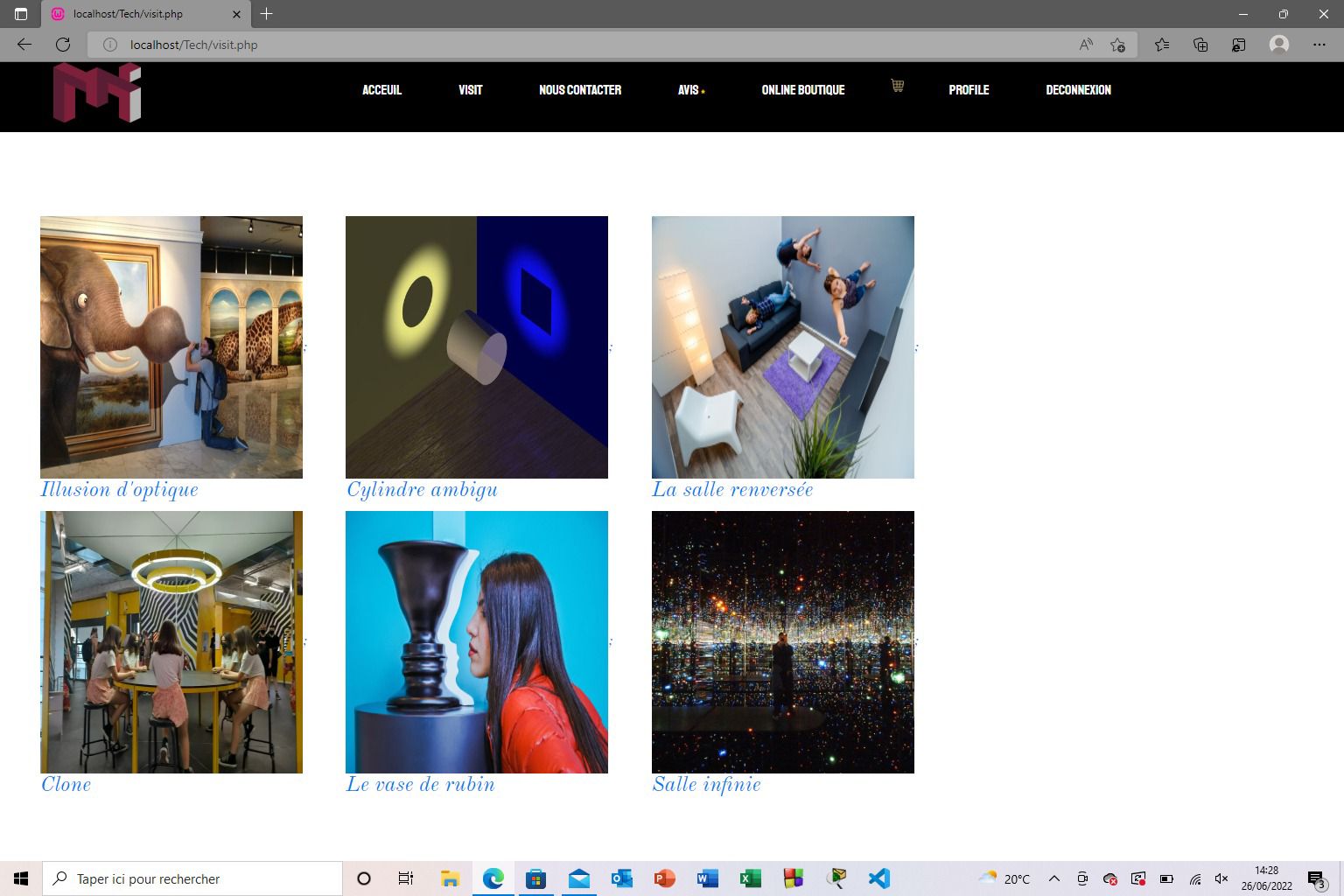Open the Read aloud icon in address bar
This screenshot has width=1344, height=896.
click(x=1086, y=45)
